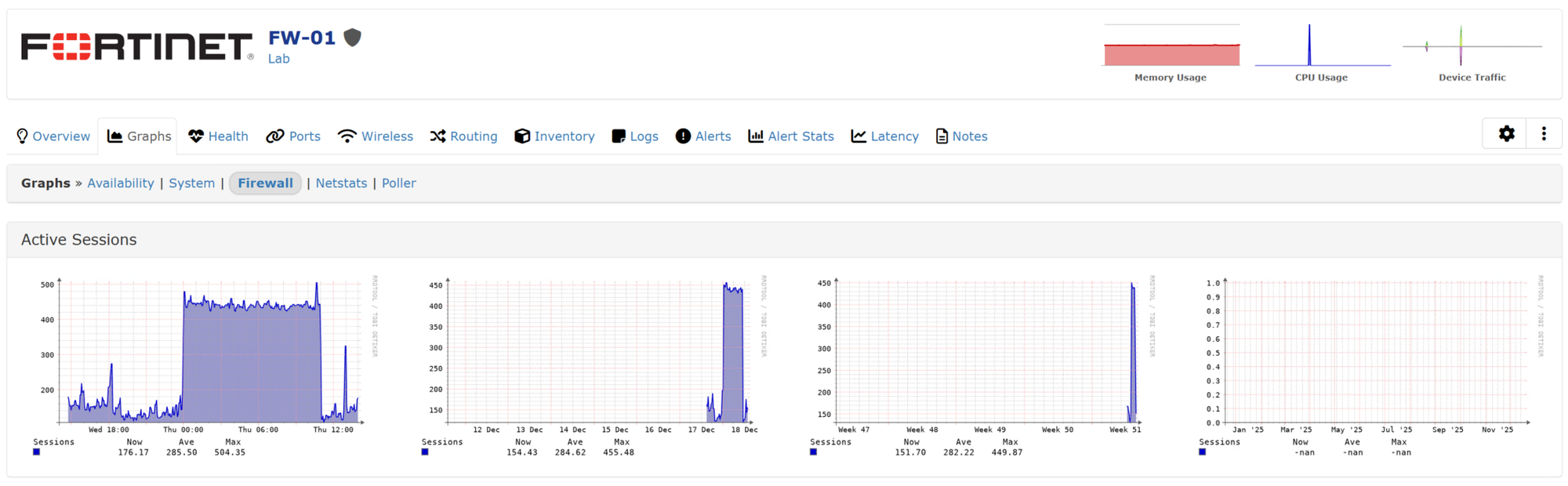Select the Netstats graphs link
This screenshot has height=486, width=1568.
tap(341, 183)
